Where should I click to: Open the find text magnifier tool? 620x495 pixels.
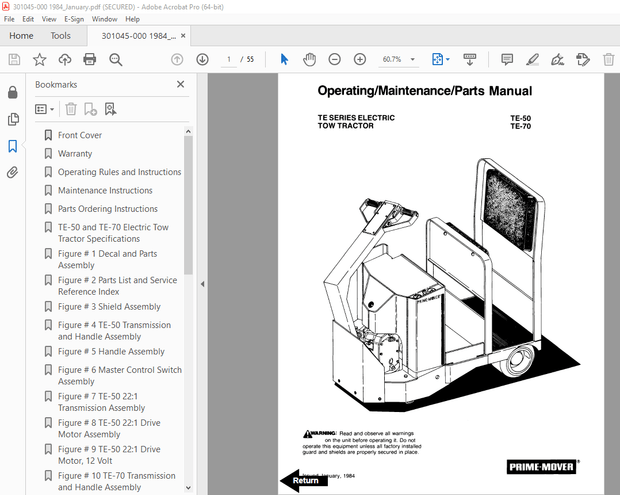tap(115, 60)
